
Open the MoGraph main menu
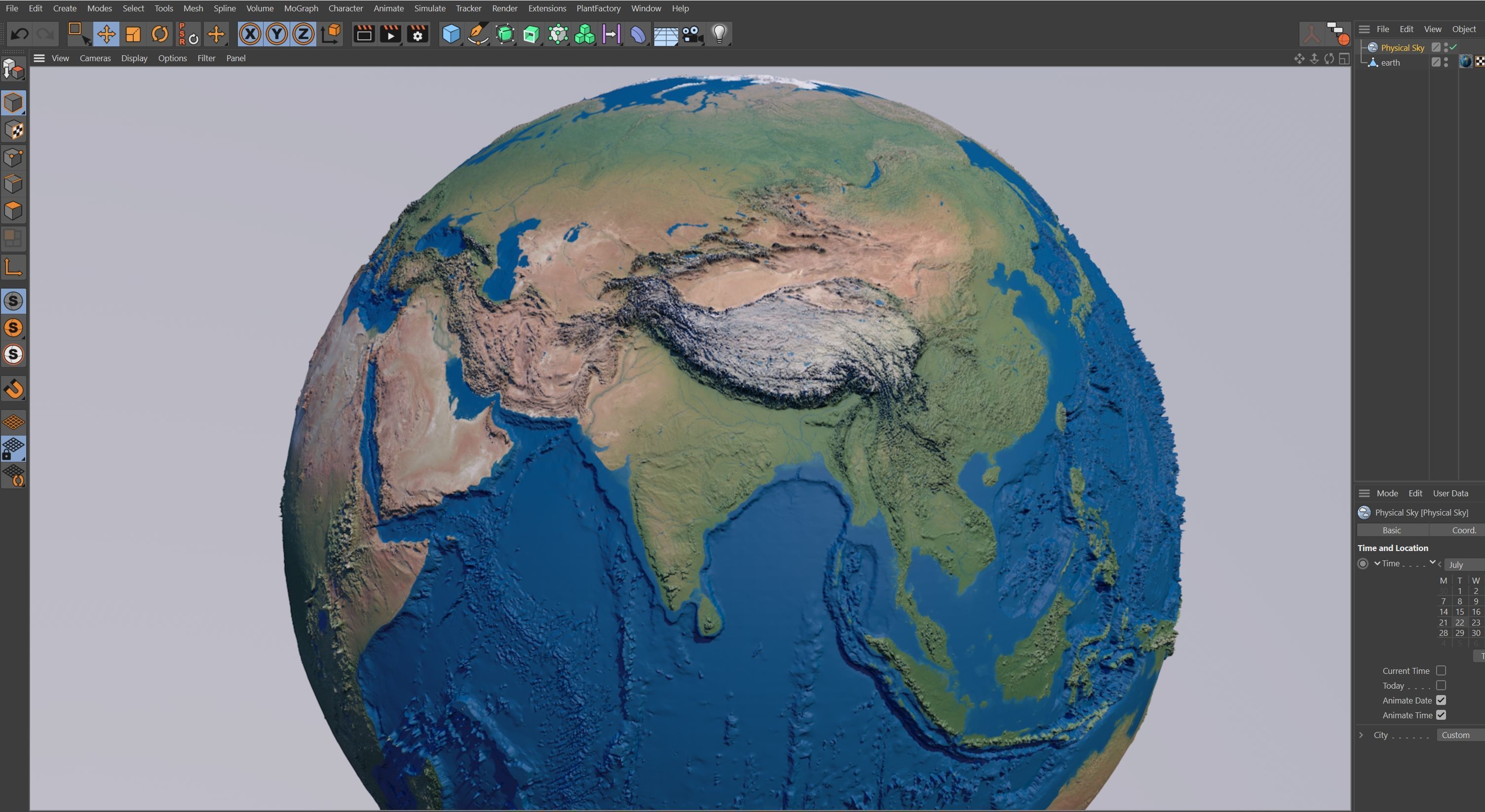coord(301,9)
